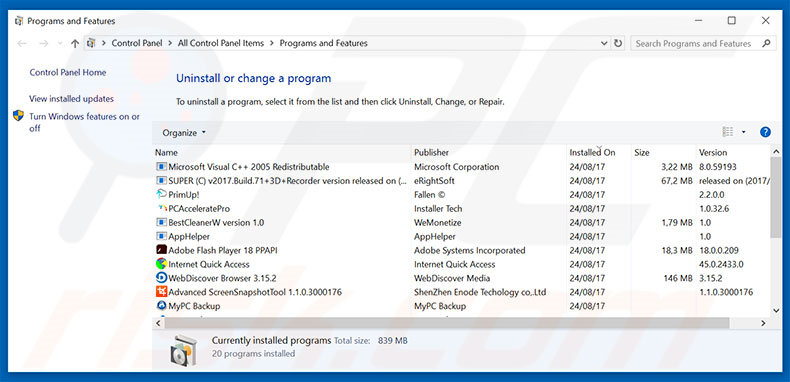Expand the address bar history dropdown
This screenshot has width=790, height=382.
(604, 43)
